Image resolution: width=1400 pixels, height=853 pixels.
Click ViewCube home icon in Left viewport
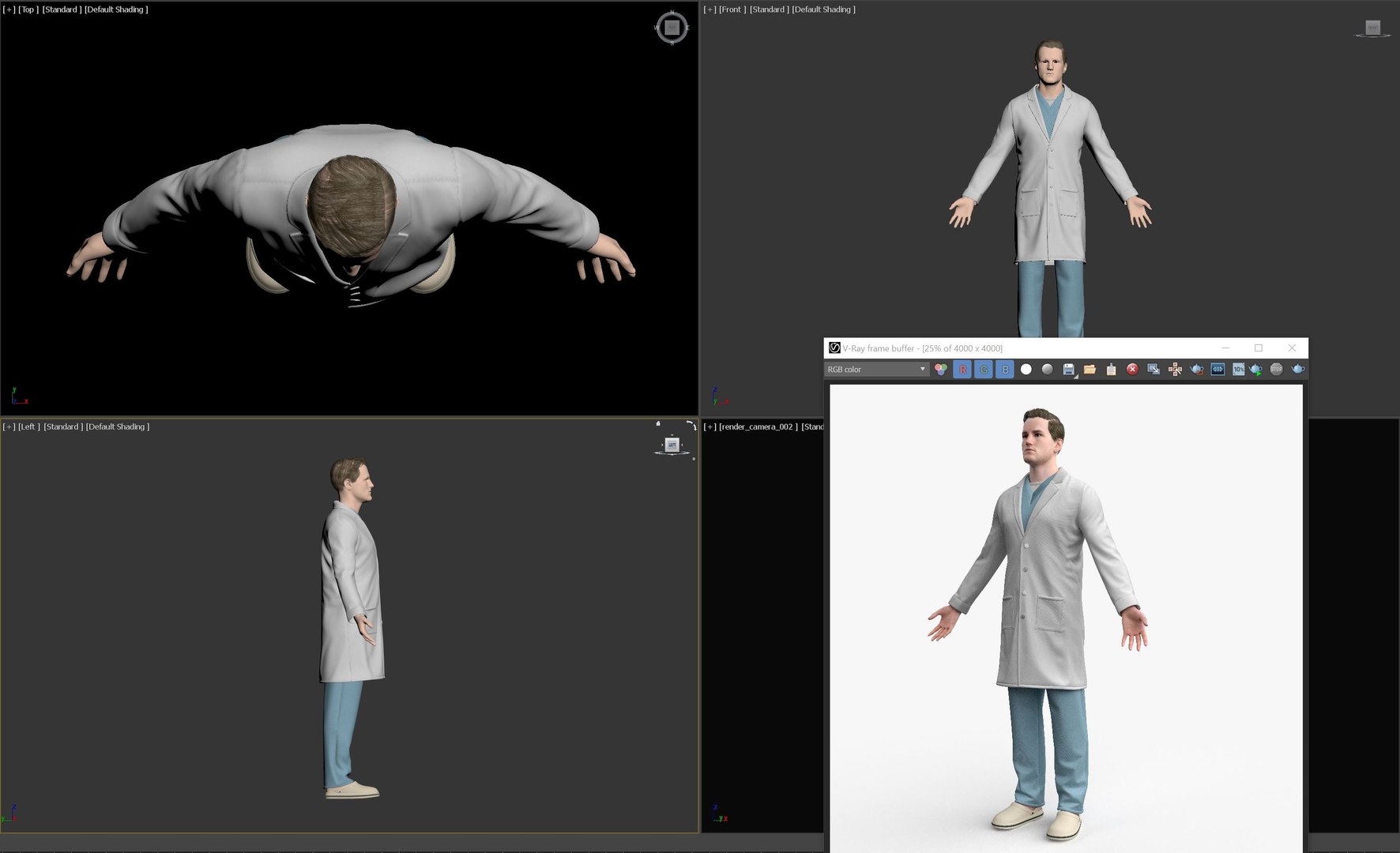pos(658,423)
